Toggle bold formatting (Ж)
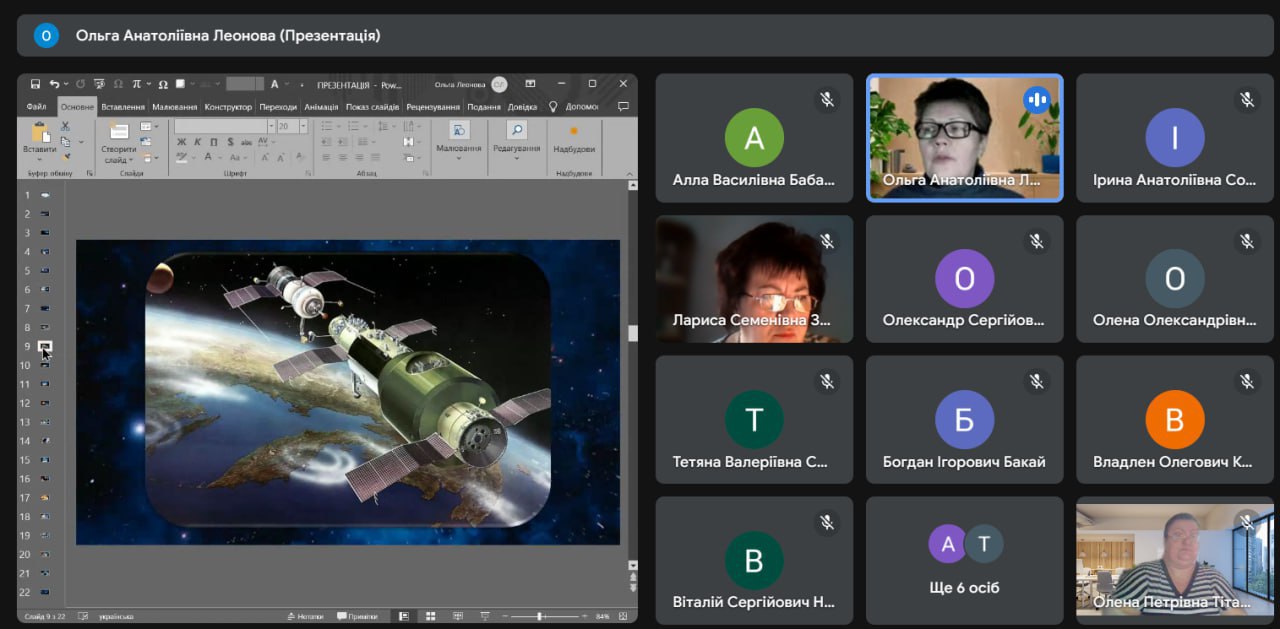The image size is (1280, 629). (x=182, y=142)
